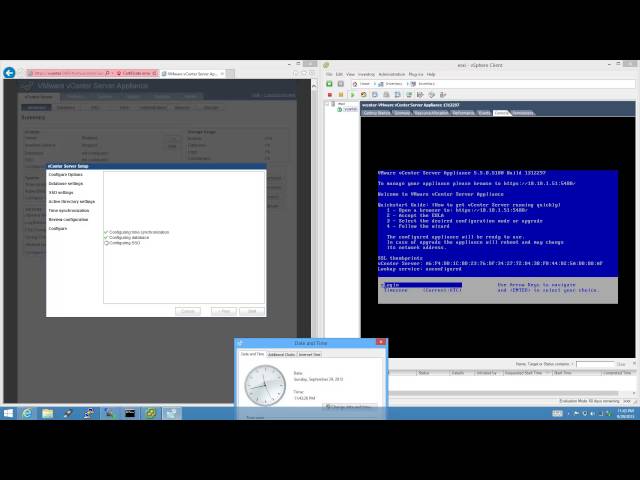The width and height of the screenshot is (640, 480).
Task: Click the Home icon in vSphere breadcrumb
Action: (x=355, y=84)
